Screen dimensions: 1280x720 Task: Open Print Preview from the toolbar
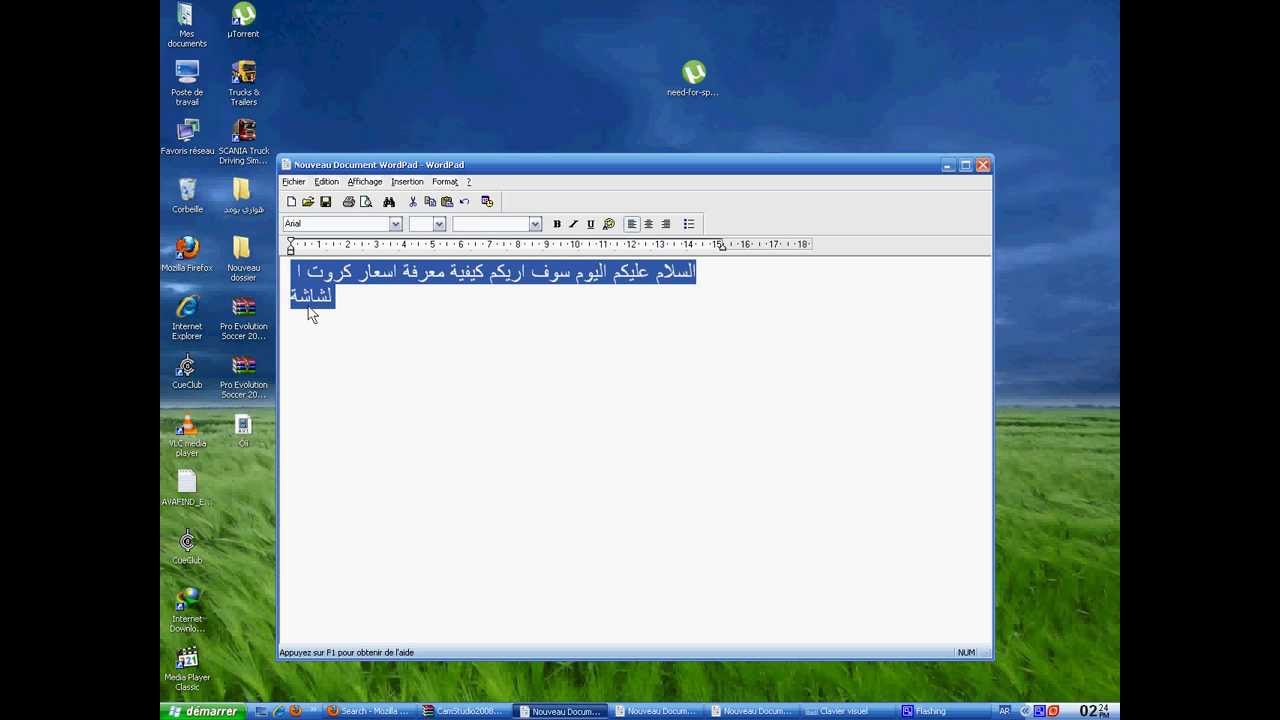pos(366,202)
